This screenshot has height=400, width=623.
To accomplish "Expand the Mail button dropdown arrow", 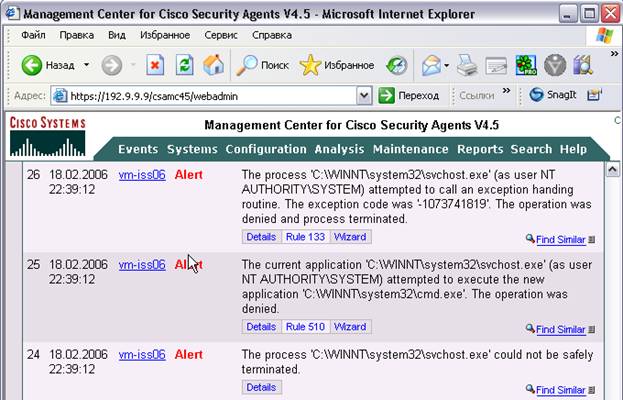I will (445, 65).
